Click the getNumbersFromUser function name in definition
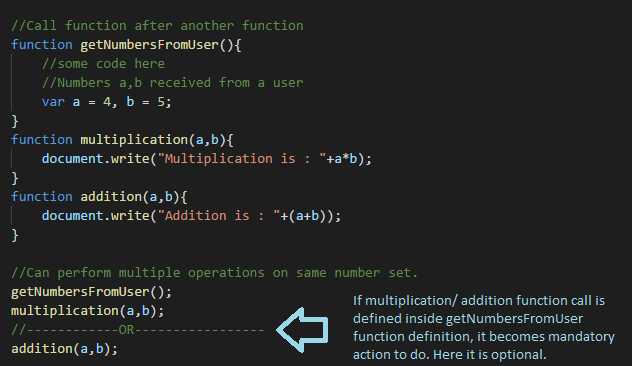The width and height of the screenshot is (632, 366). tap(149, 44)
